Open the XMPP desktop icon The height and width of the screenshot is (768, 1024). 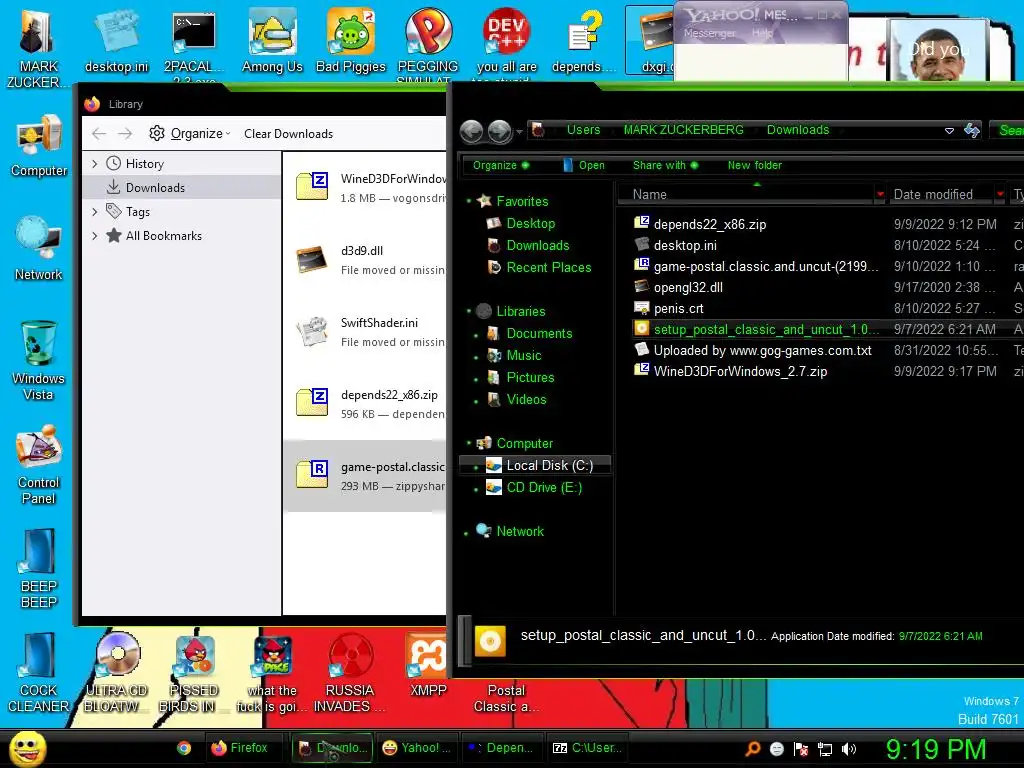(428, 665)
